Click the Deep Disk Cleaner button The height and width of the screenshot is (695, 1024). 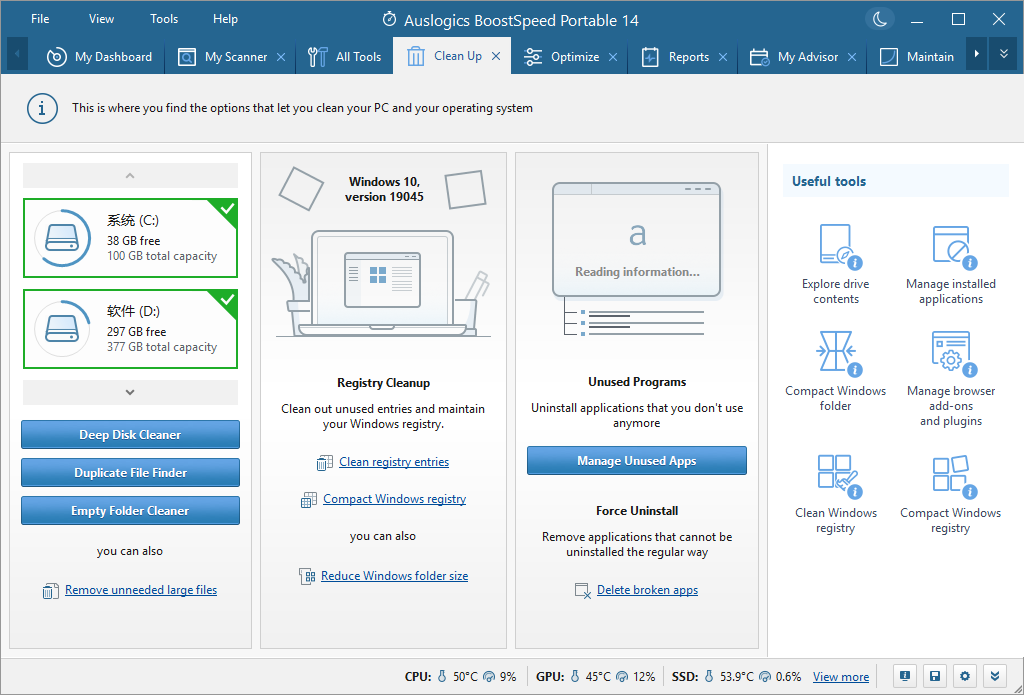point(130,435)
